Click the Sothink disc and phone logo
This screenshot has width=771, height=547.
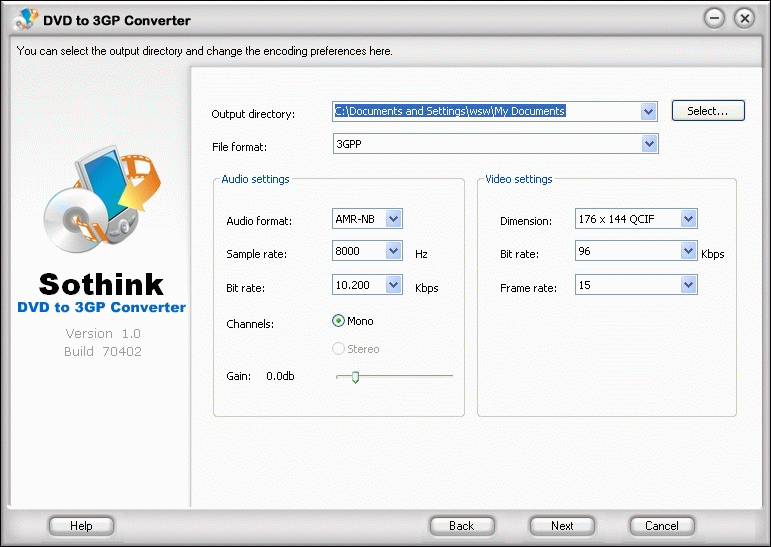click(x=102, y=199)
